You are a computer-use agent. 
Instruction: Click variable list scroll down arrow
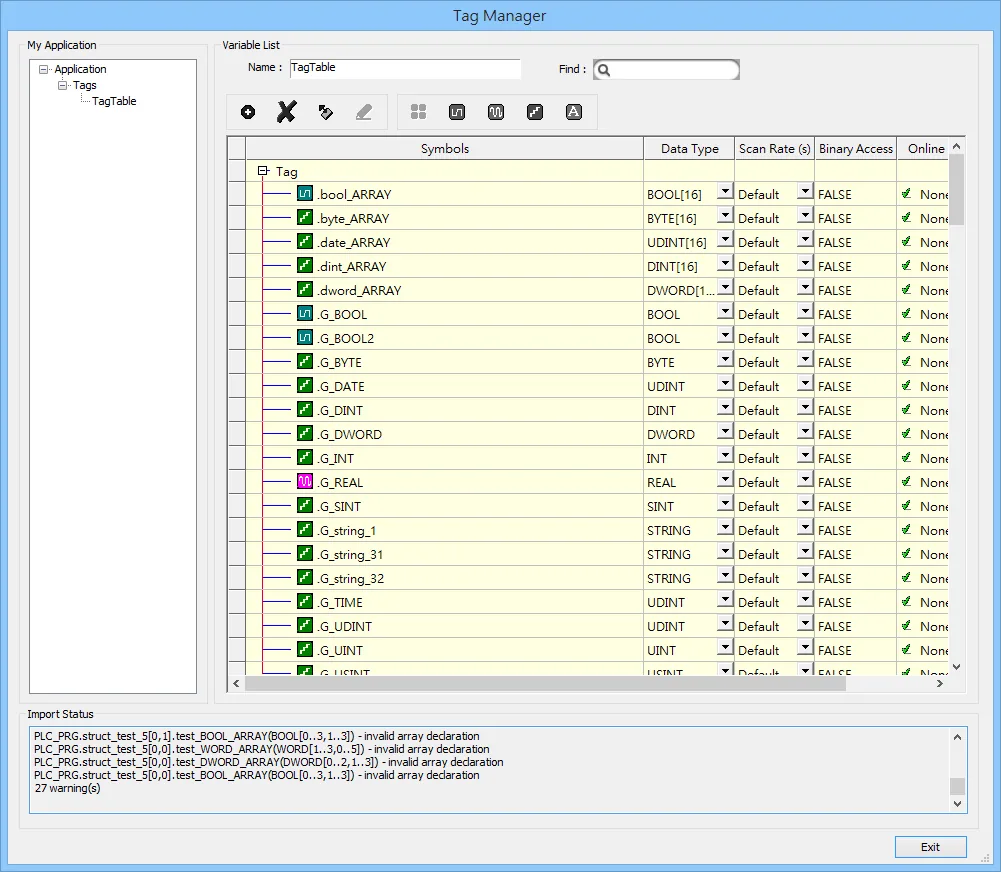click(956, 667)
